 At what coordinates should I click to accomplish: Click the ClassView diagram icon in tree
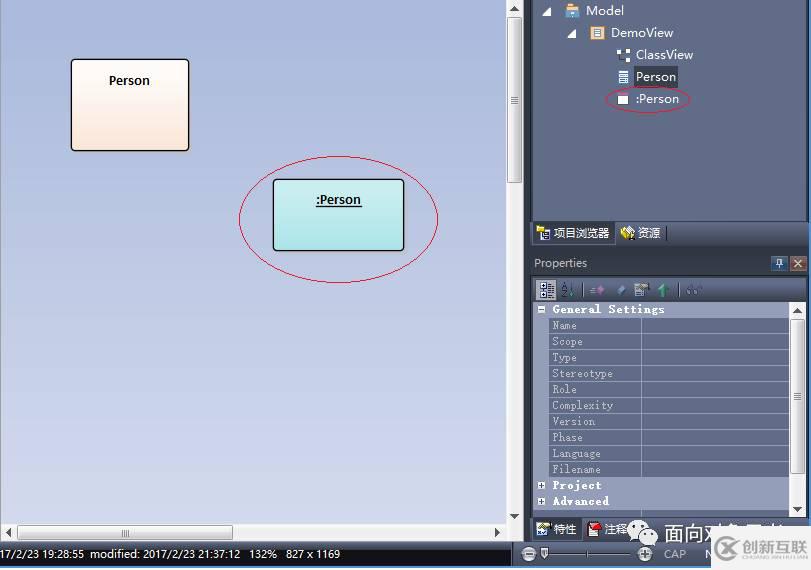623,55
